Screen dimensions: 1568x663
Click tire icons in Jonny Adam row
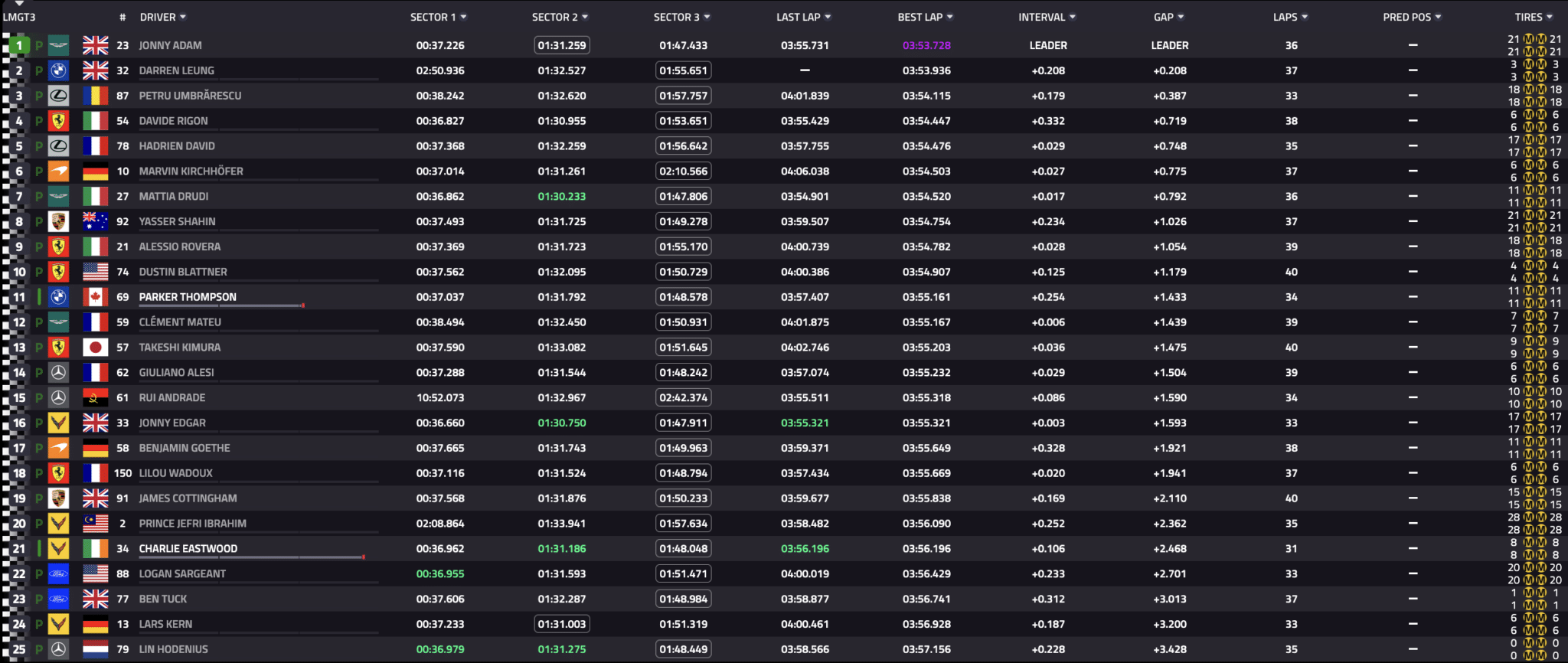click(x=1534, y=46)
